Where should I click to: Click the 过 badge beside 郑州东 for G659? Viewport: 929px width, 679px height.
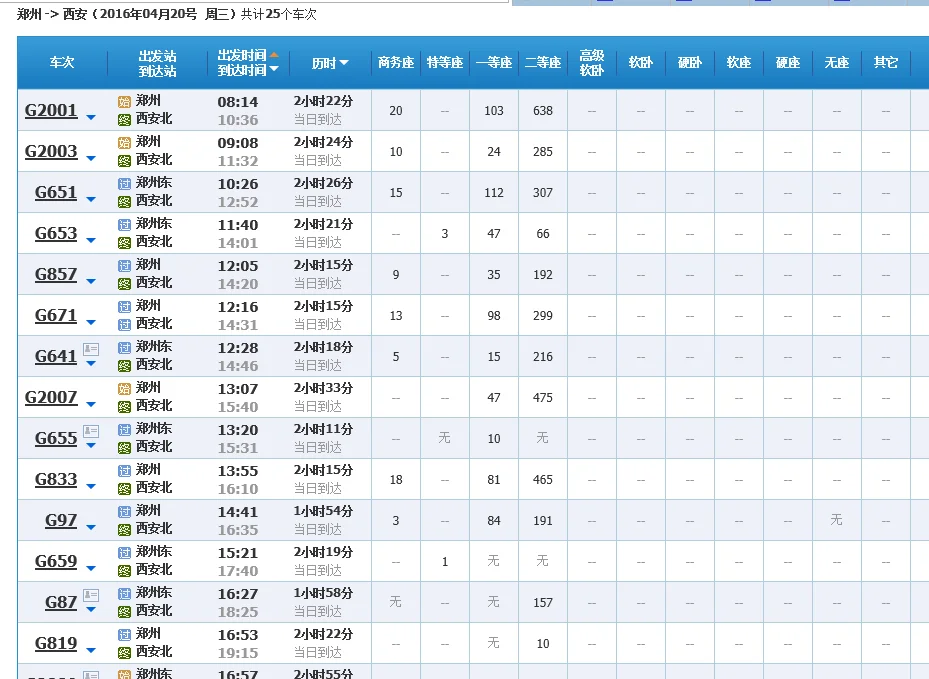125,551
